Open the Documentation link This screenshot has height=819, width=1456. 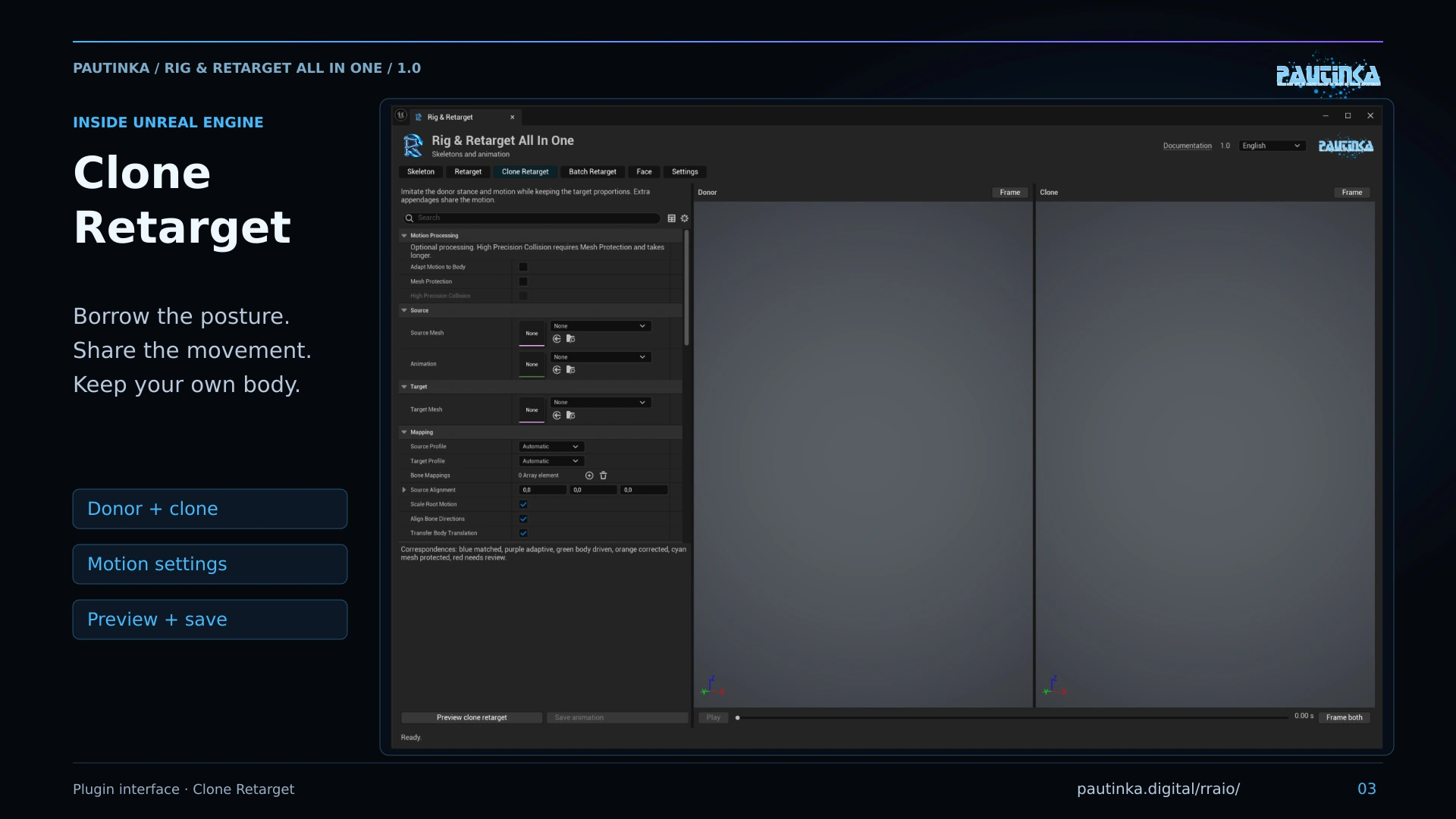(1187, 146)
